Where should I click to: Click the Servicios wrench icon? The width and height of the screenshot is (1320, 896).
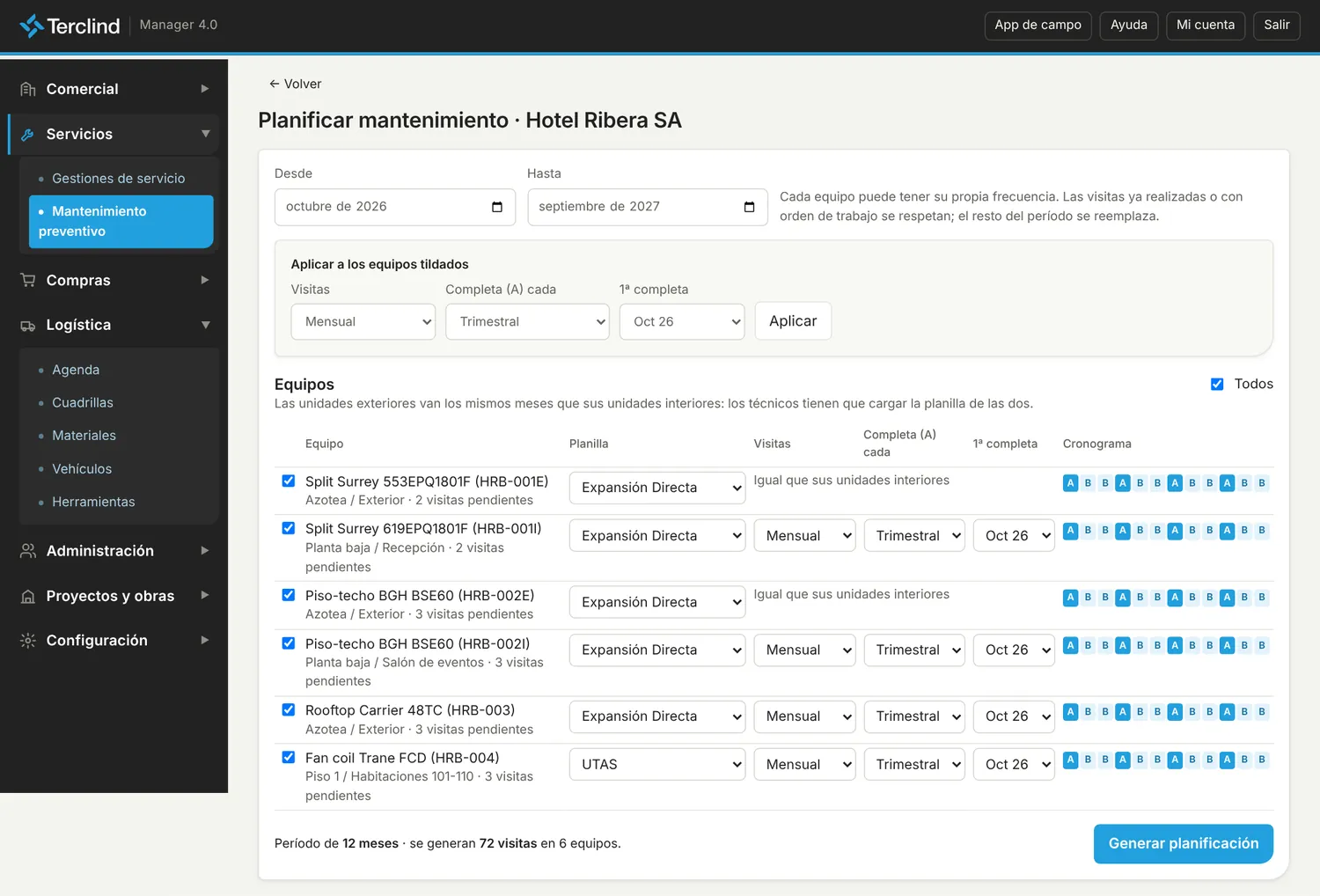[x=28, y=135]
